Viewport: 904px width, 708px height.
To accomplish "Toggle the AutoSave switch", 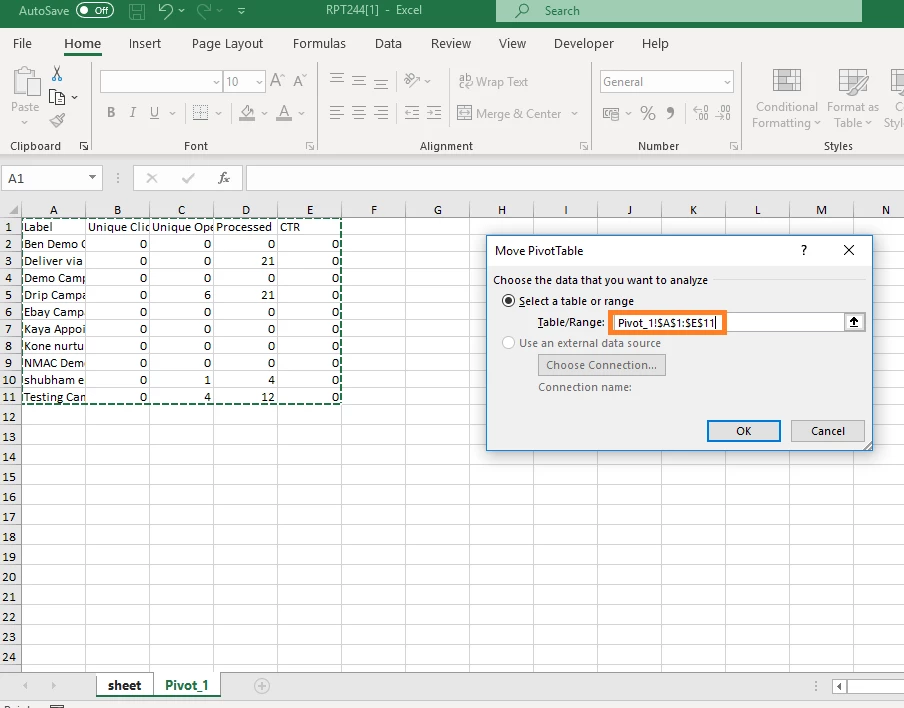I will pos(95,10).
